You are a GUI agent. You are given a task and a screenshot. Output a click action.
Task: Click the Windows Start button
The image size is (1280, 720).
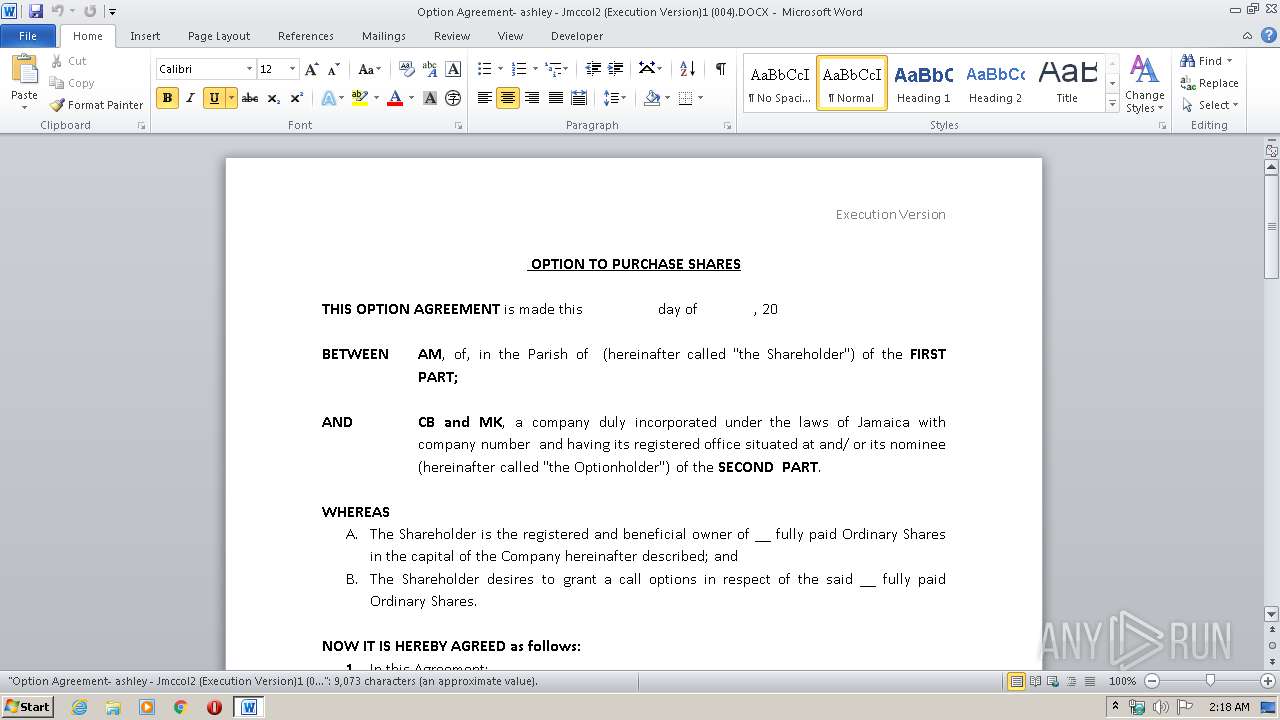click(x=27, y=707)
